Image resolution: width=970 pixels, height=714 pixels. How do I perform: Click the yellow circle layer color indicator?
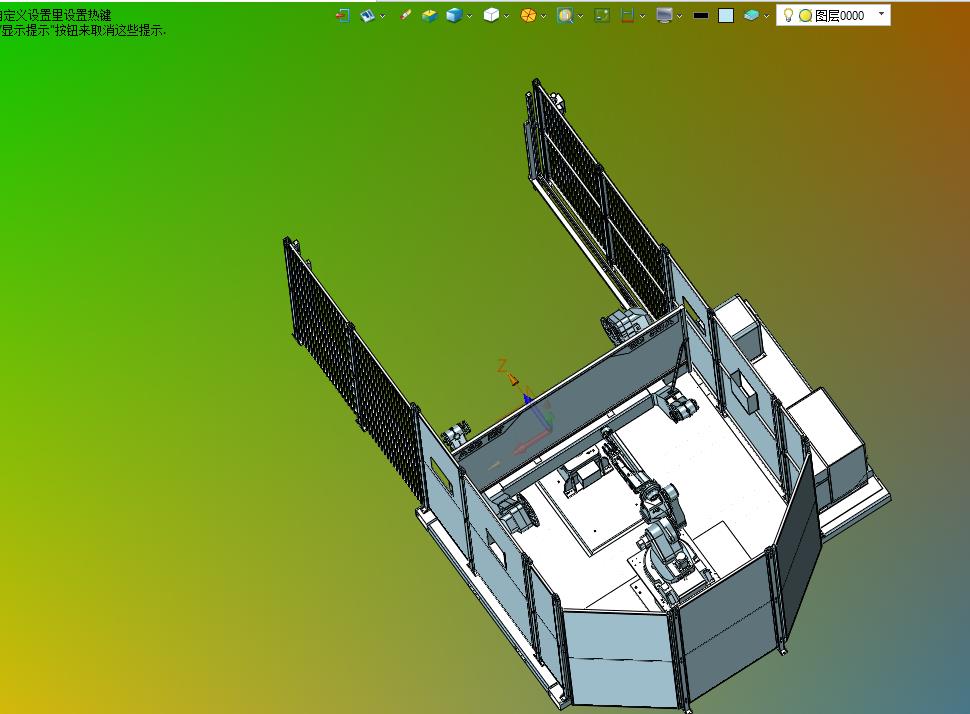point(805,16)
